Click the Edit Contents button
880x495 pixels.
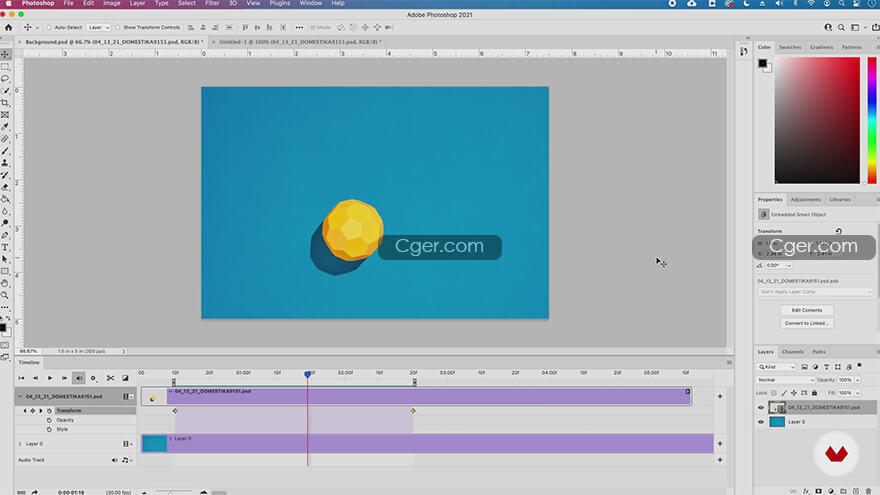[806, 310]
